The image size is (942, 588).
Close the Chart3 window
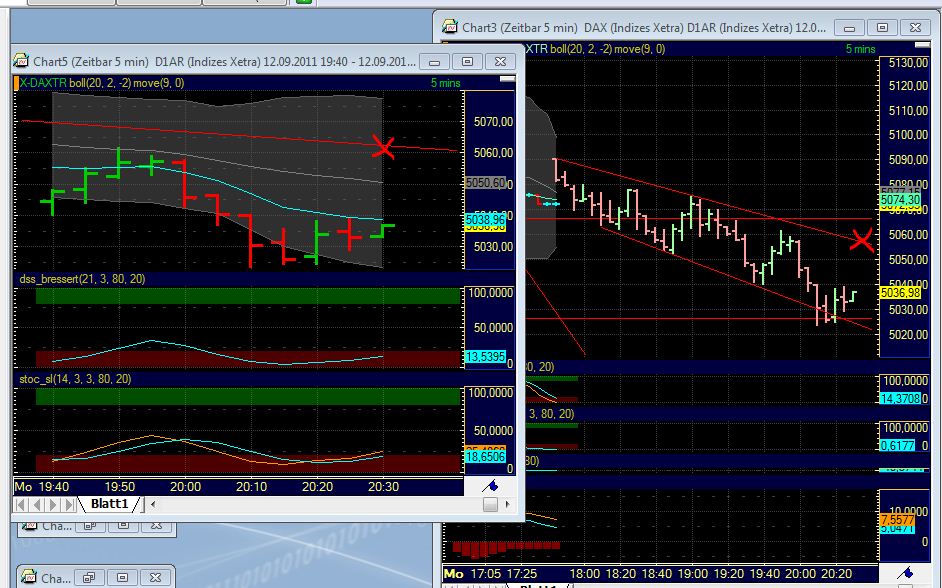coord(916,28)
